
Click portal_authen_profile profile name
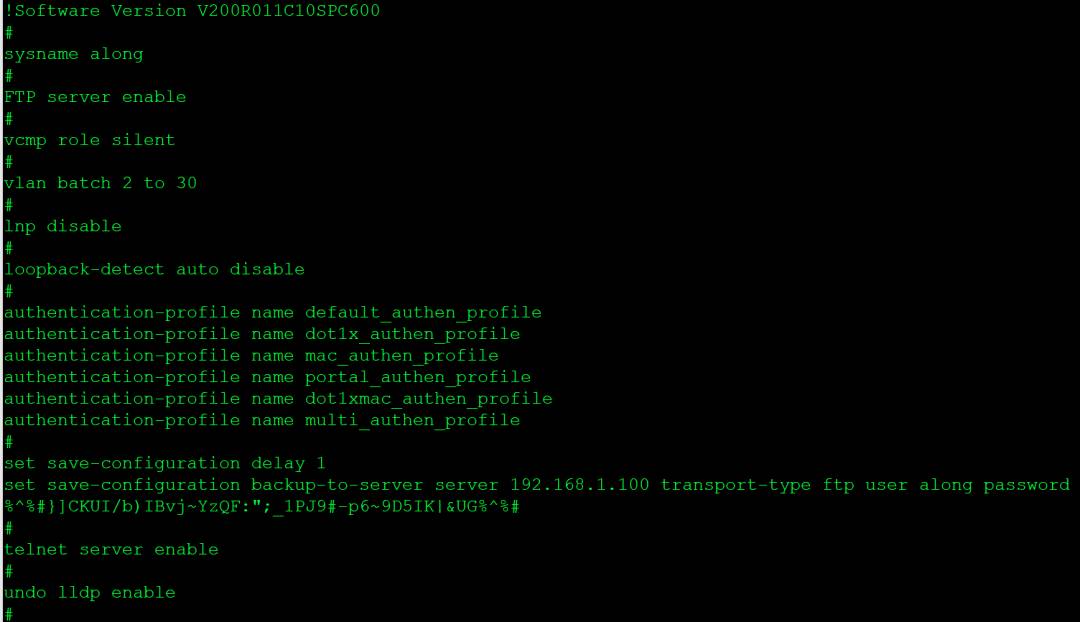[417, 377]
